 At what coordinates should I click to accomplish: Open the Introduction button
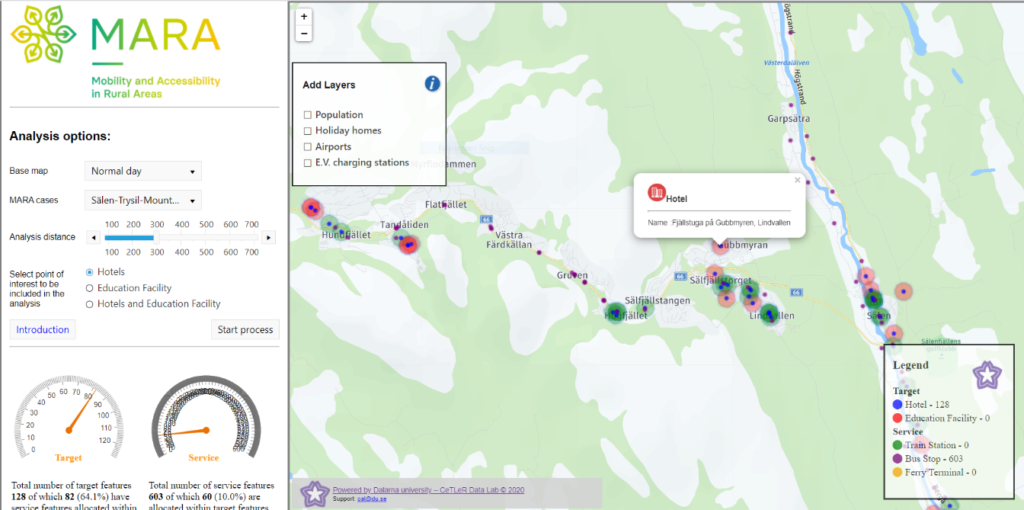43,330
